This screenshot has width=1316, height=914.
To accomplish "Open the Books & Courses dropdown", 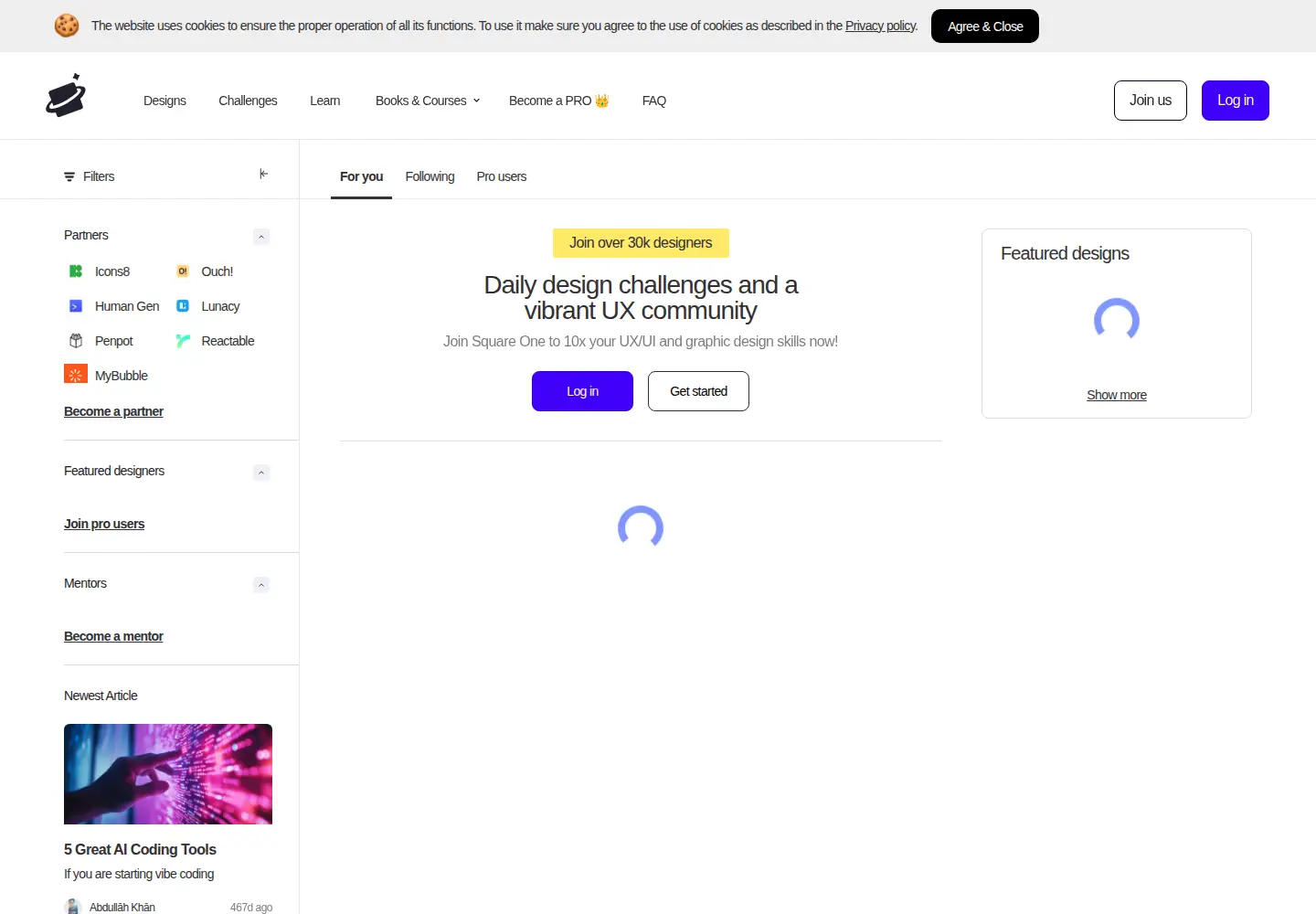I will coord(428,101).
